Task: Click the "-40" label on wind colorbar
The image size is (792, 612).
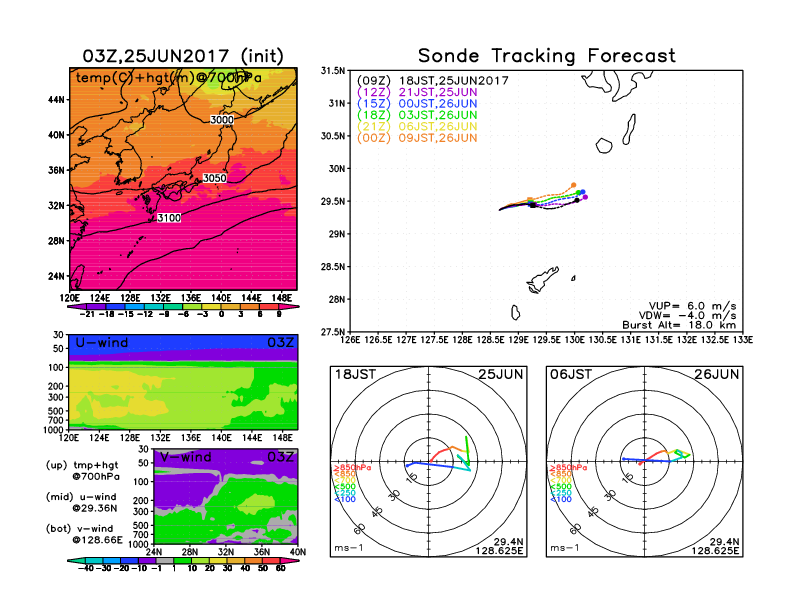Action: point(86,569)
